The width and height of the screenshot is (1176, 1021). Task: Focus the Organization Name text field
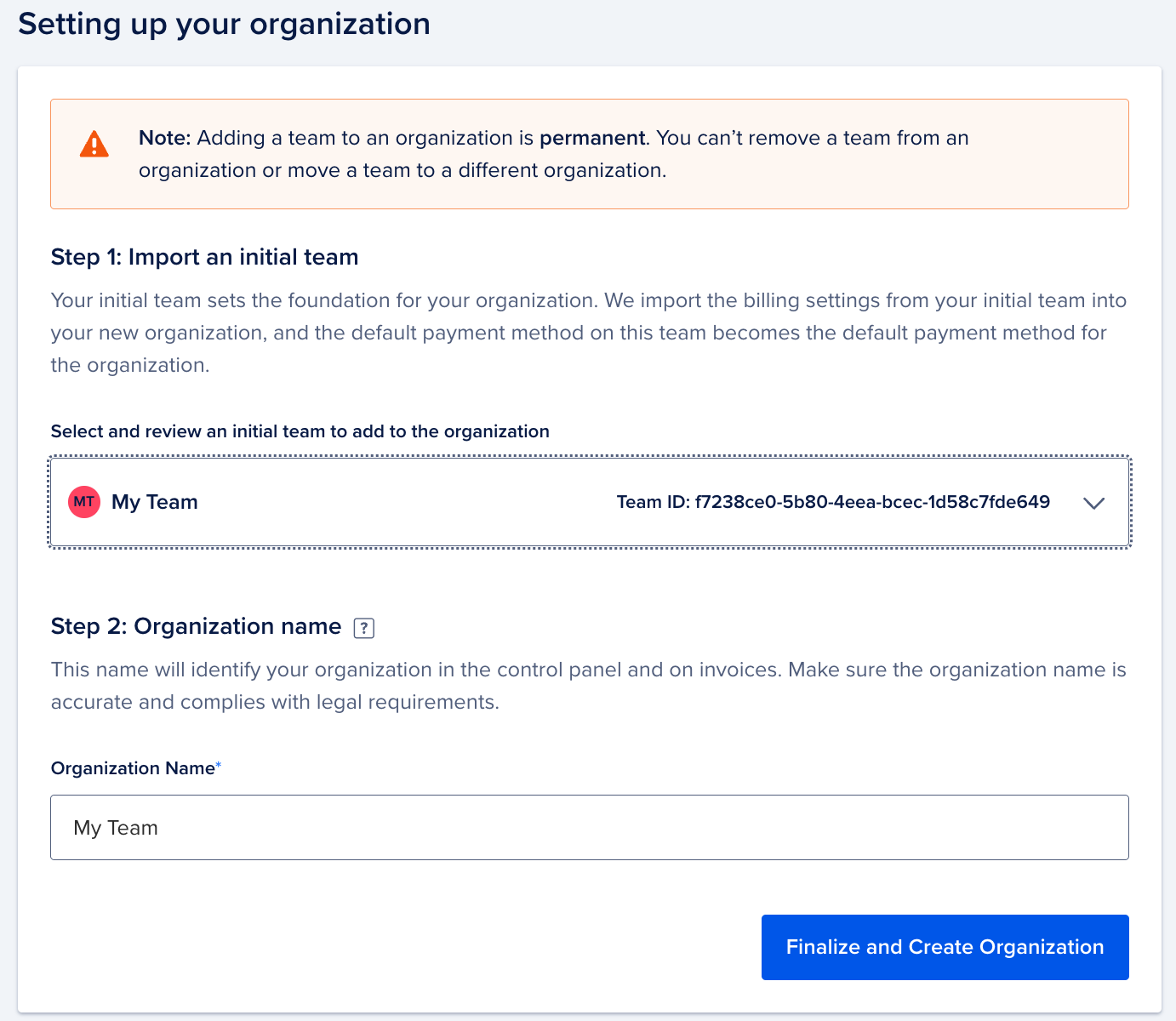click(589, 828)
